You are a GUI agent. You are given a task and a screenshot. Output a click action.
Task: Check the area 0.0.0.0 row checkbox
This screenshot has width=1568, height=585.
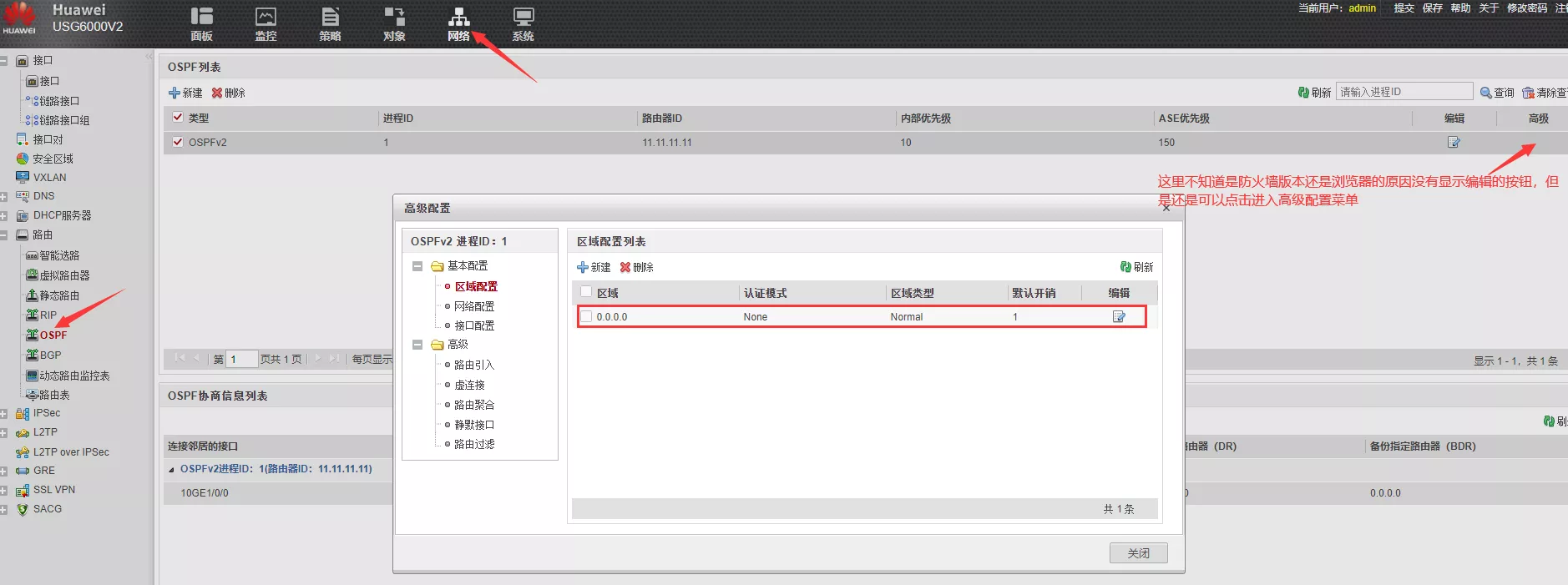(x=586, y=316)
